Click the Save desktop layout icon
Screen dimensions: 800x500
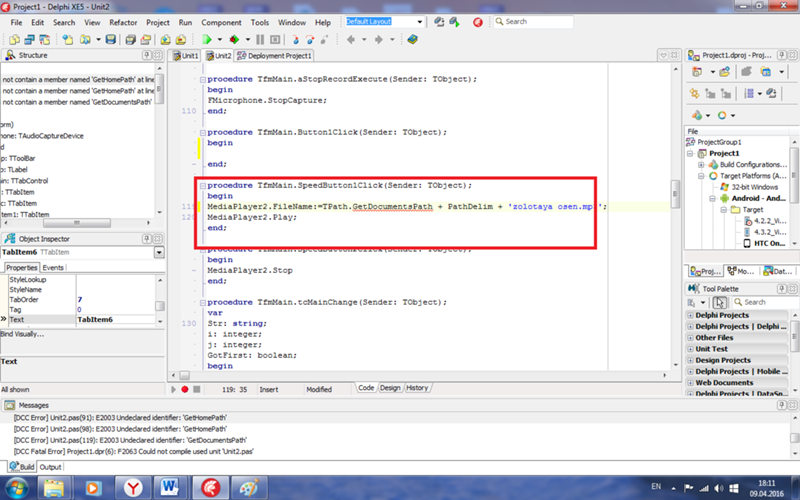point(439,22)
